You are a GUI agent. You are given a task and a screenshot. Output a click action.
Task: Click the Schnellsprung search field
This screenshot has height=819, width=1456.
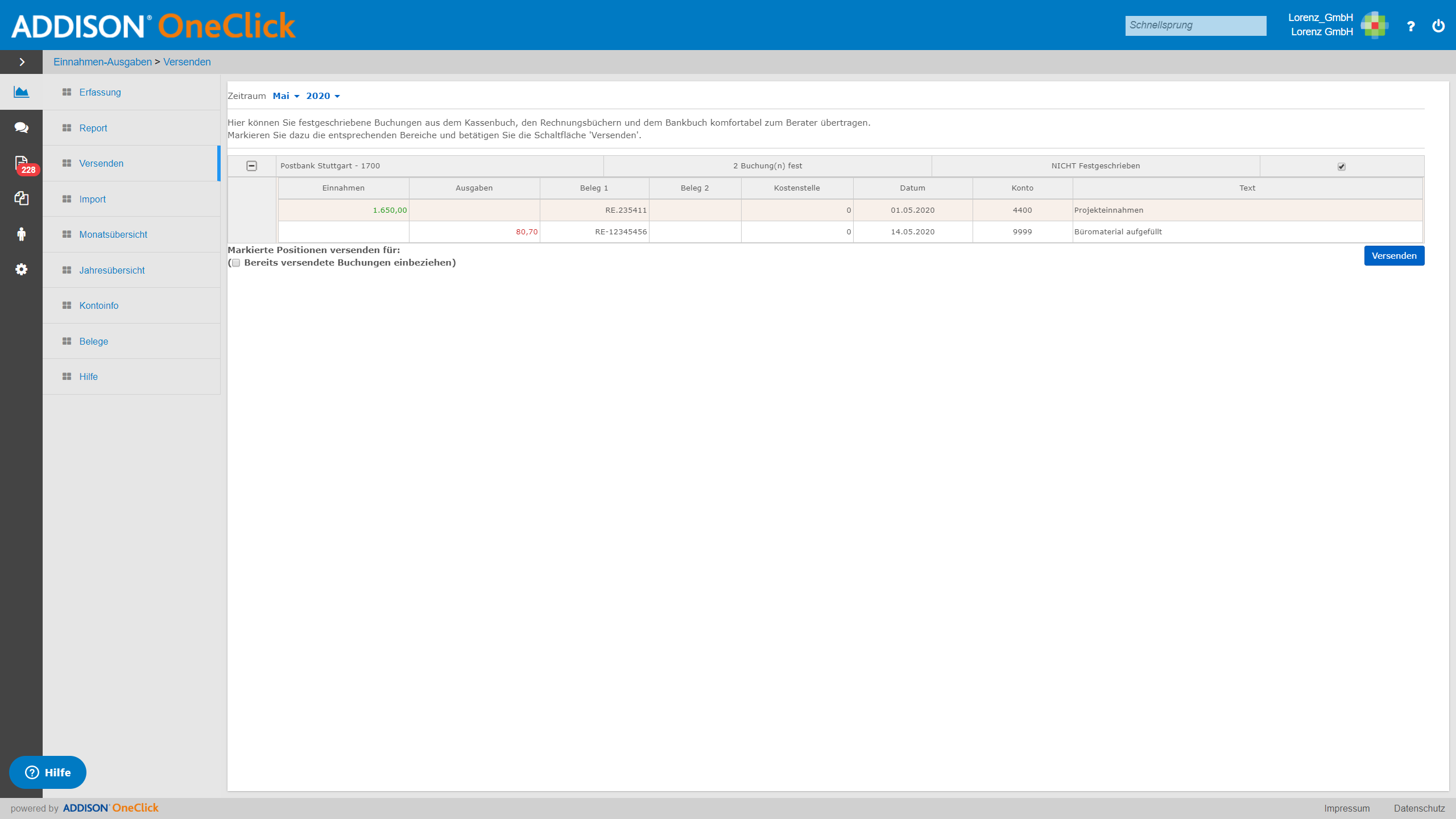pos(1196,26)
